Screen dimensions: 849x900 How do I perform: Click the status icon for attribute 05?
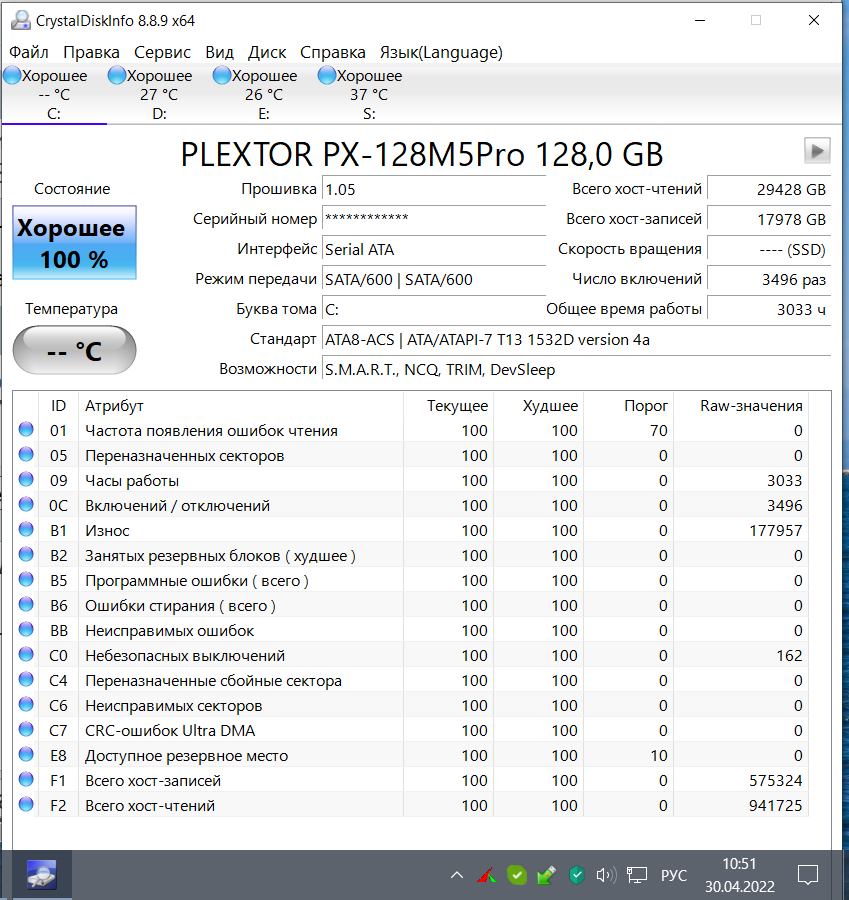click(26, 455)
